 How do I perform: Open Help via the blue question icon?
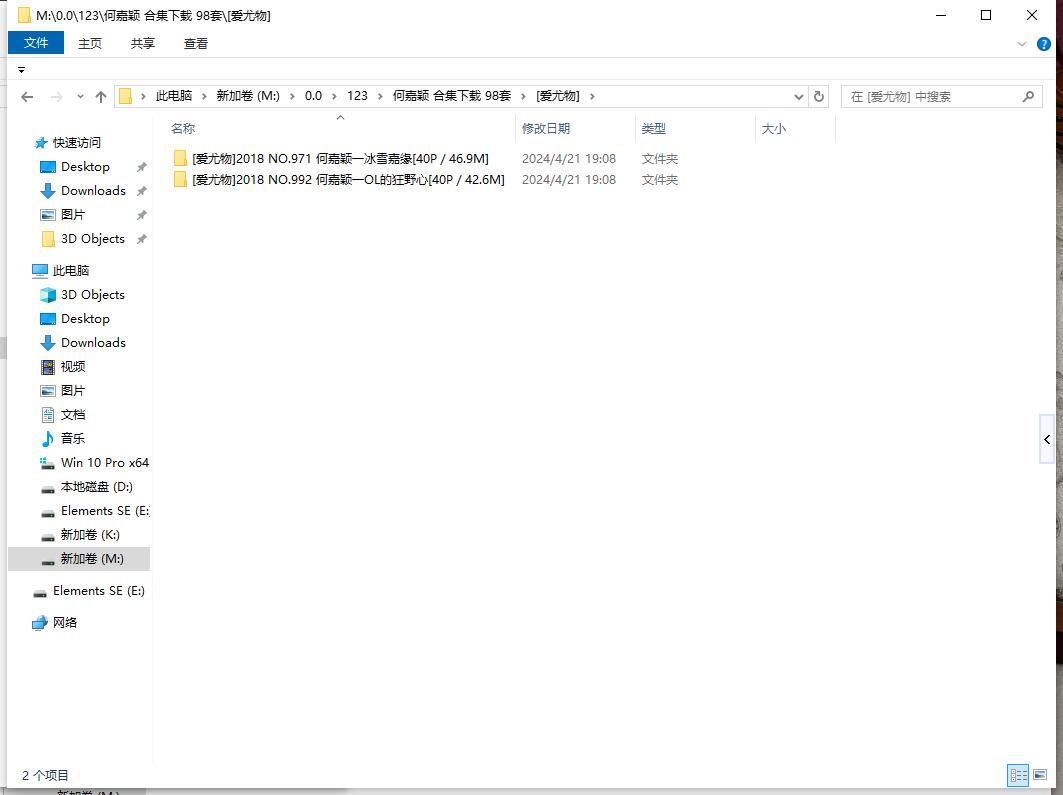click(1044, 44)
